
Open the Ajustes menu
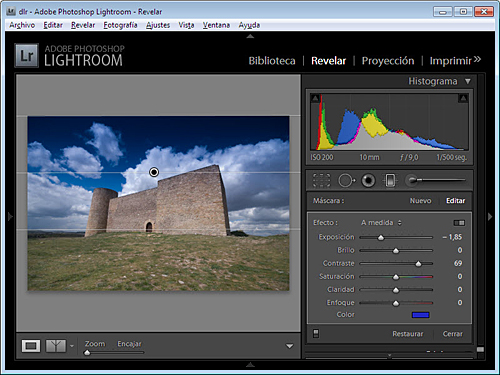158,25
